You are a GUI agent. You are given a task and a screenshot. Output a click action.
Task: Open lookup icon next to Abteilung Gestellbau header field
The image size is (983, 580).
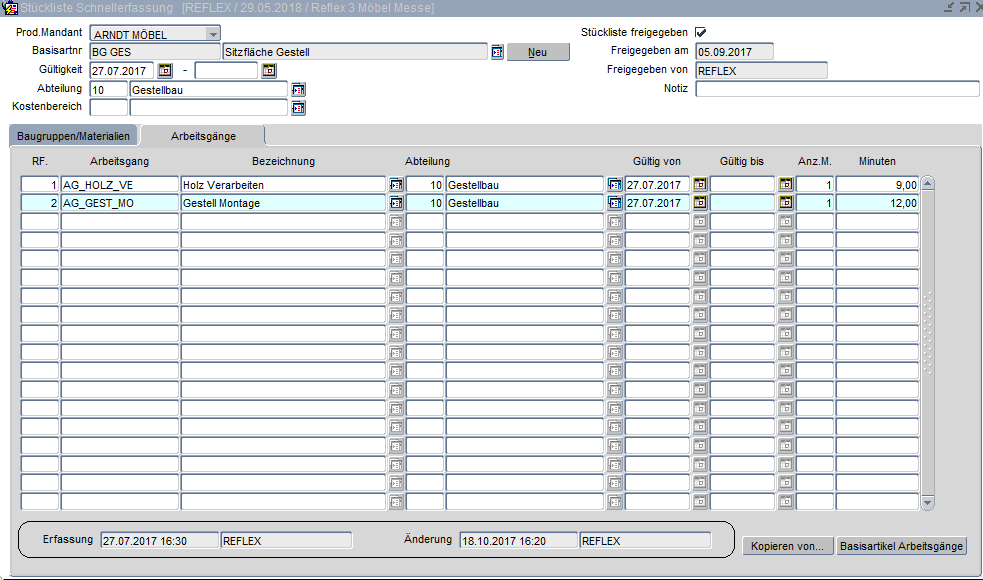click(x=298, y=90)
